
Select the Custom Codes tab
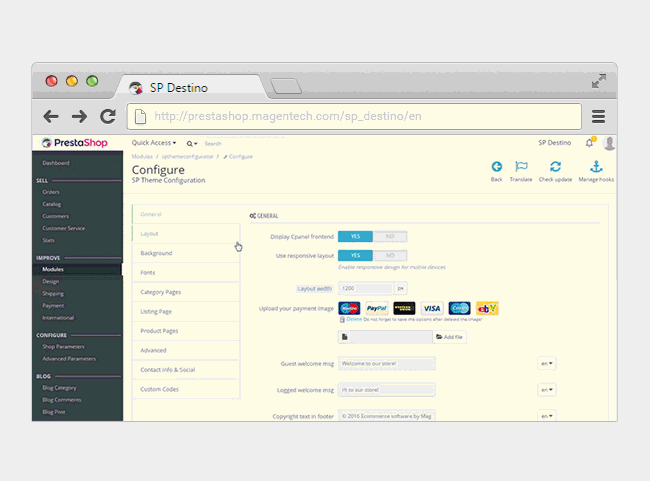point(186,389)
